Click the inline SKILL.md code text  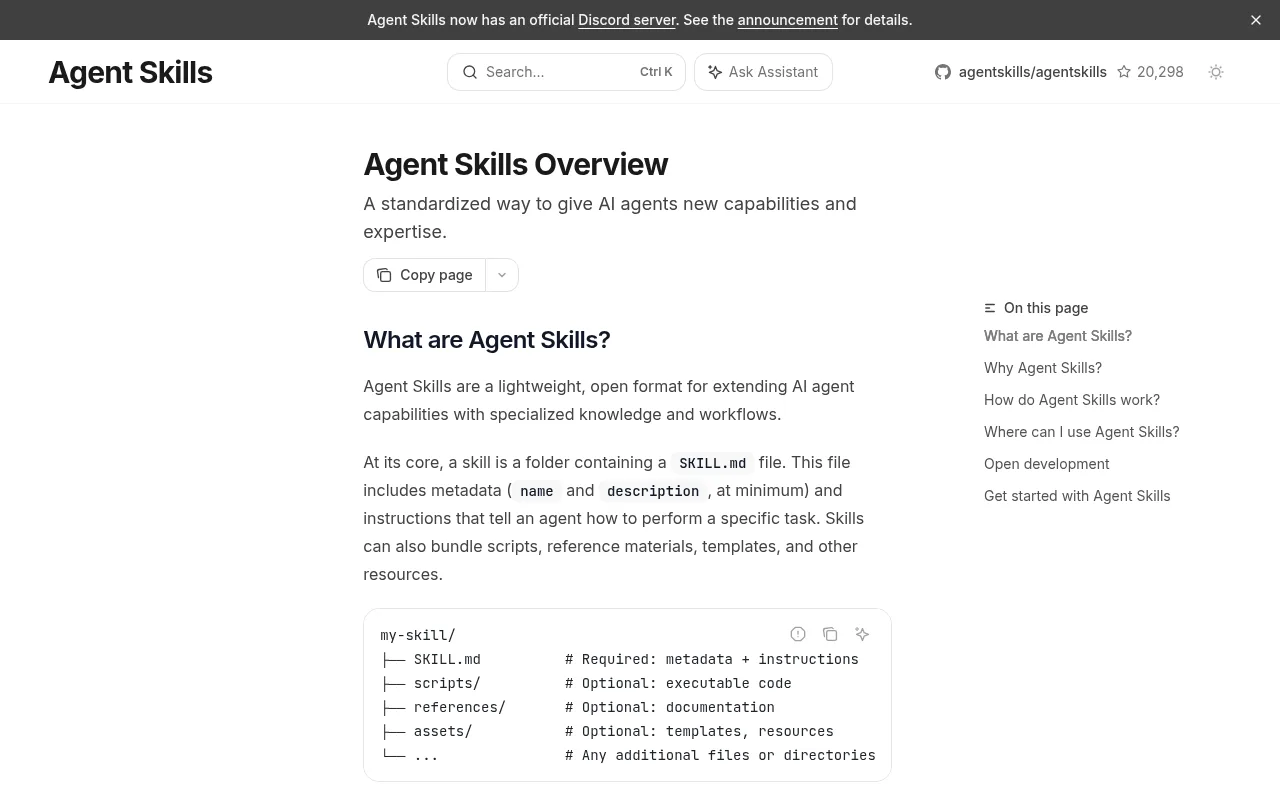click(712, 463)
